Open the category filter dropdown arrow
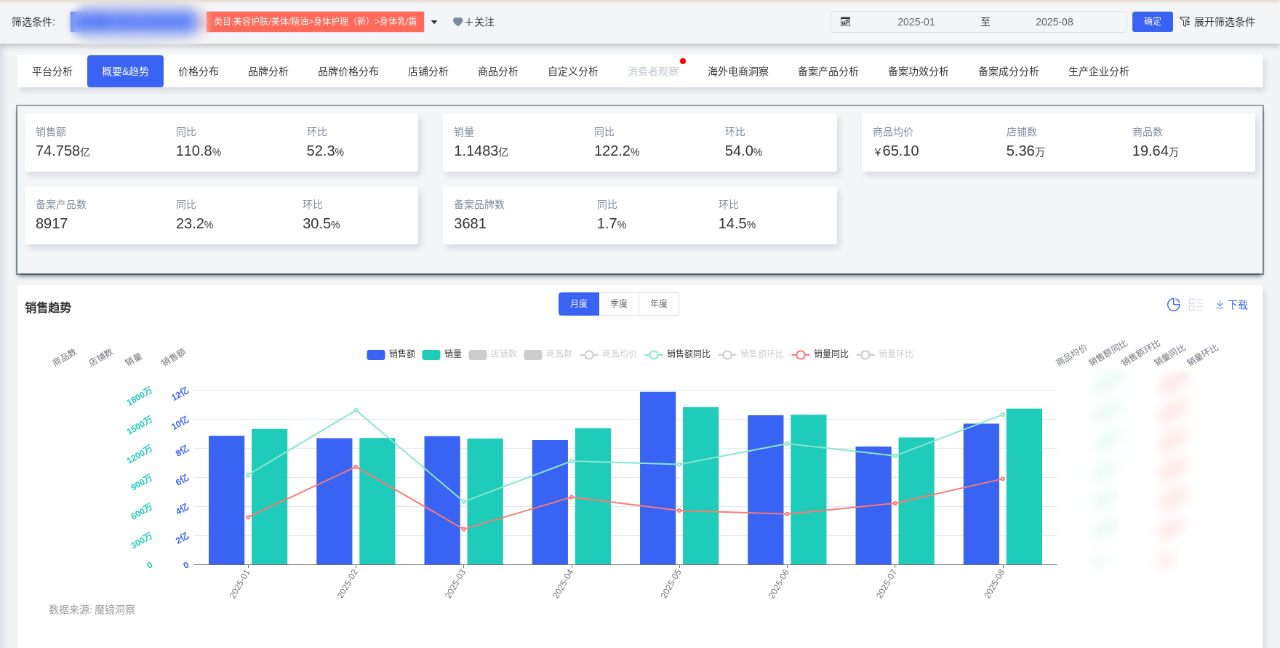1280x648 pixels. (434, 22)
